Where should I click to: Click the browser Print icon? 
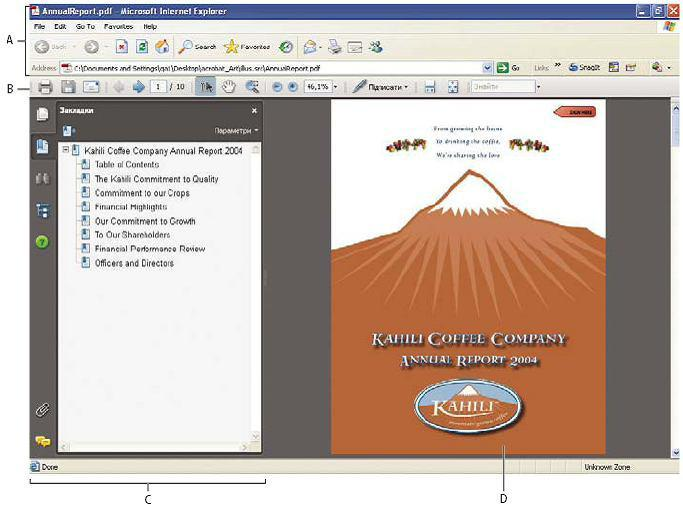tap(335, 47)
